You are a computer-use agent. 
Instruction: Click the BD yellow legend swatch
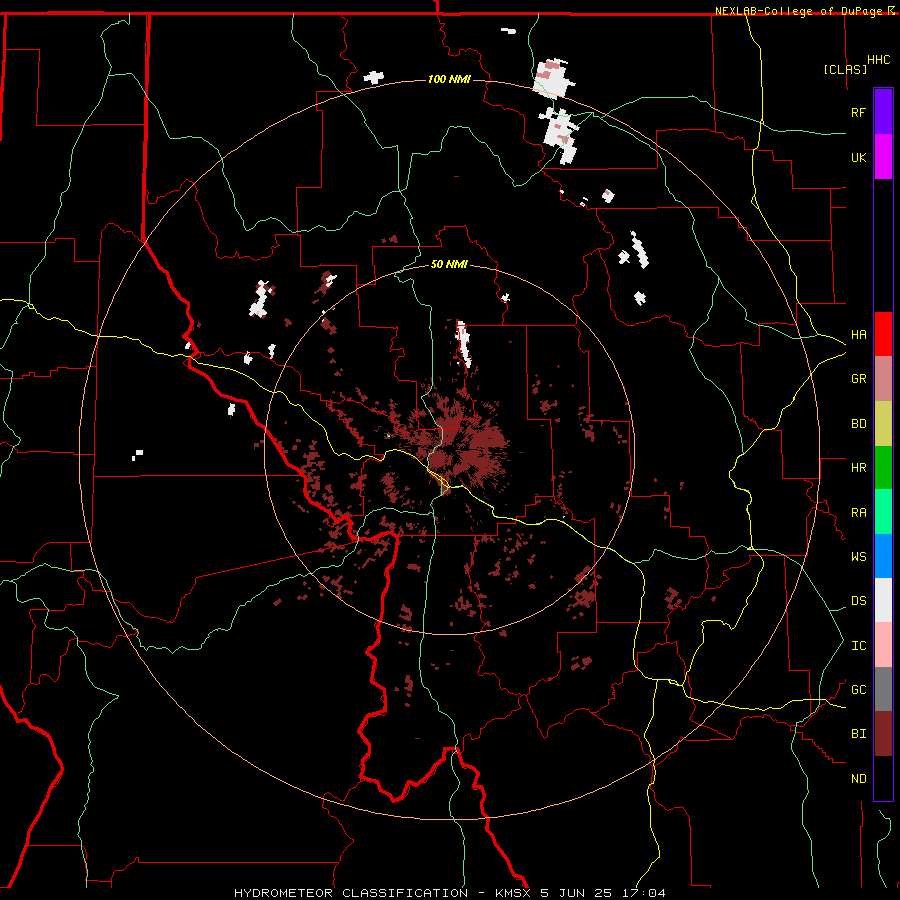[883, 424]
